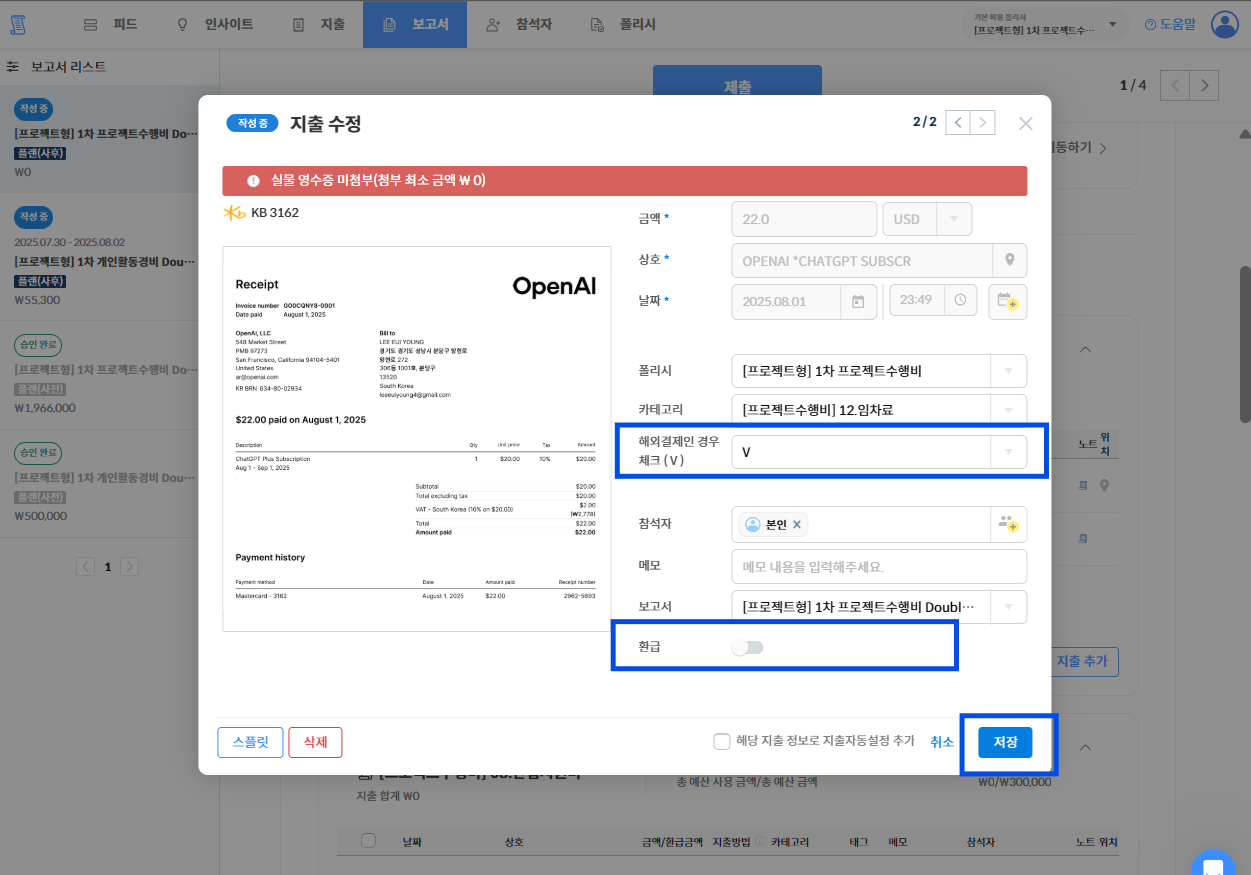Select the ₩0 프로젝트수행비 draft report
The height and width of the screenshot is (875, 1251).
pos(109,140)
